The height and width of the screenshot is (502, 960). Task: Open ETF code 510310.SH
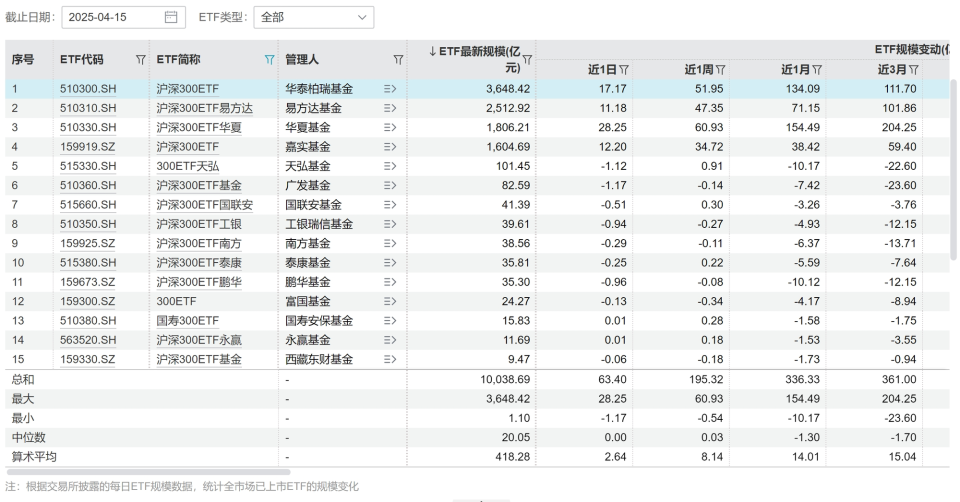click(x=88, y=108)
